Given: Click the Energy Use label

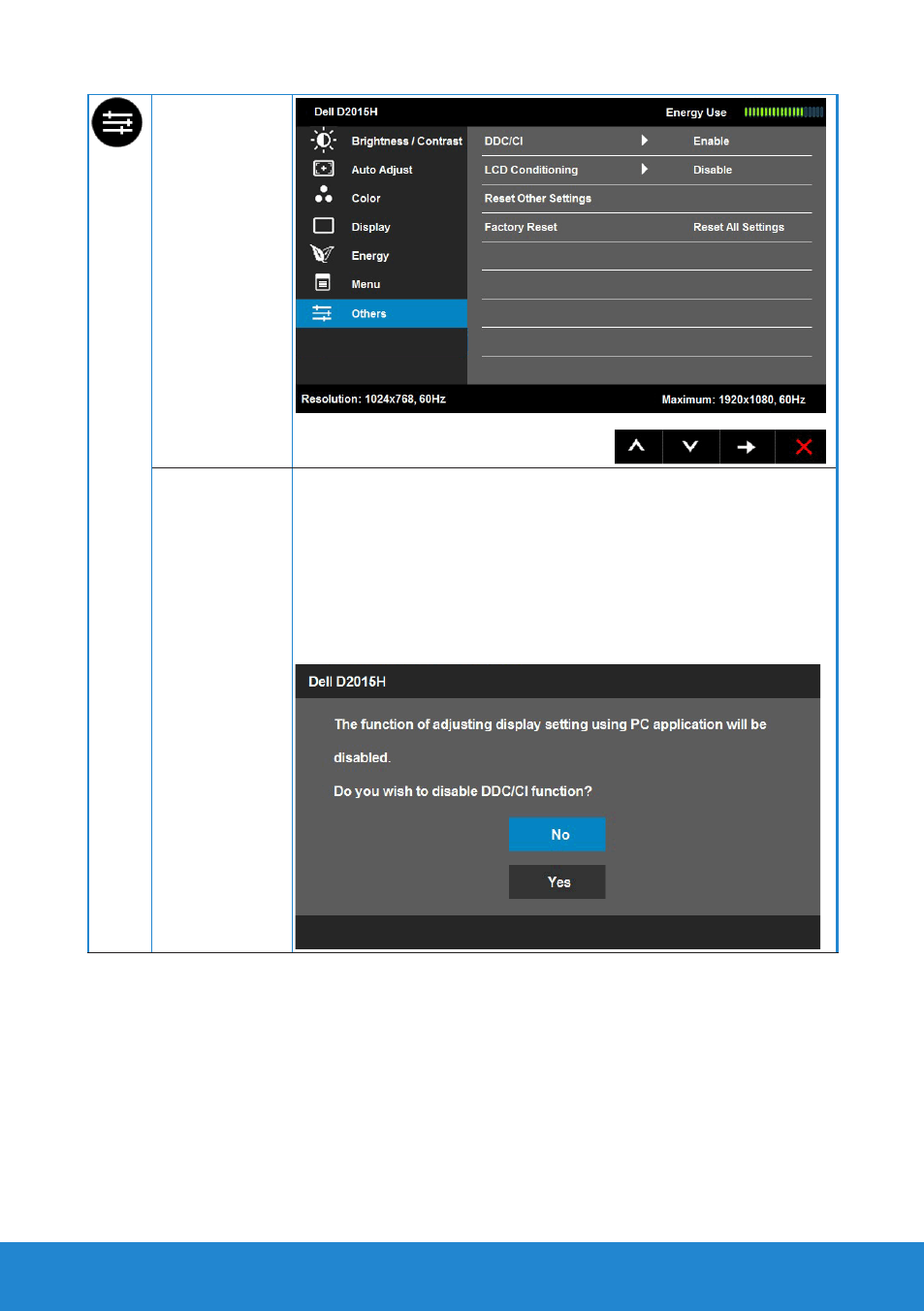Looking at the screenshot, I should (696, 112).
